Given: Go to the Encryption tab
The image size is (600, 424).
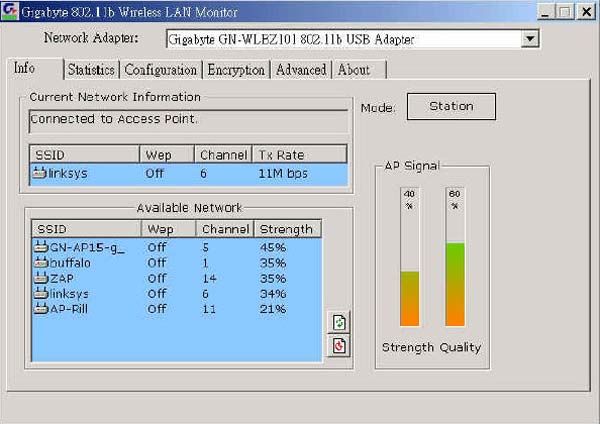Looking at the screenshot, I should pyautogui.click(x=236, y=70).
